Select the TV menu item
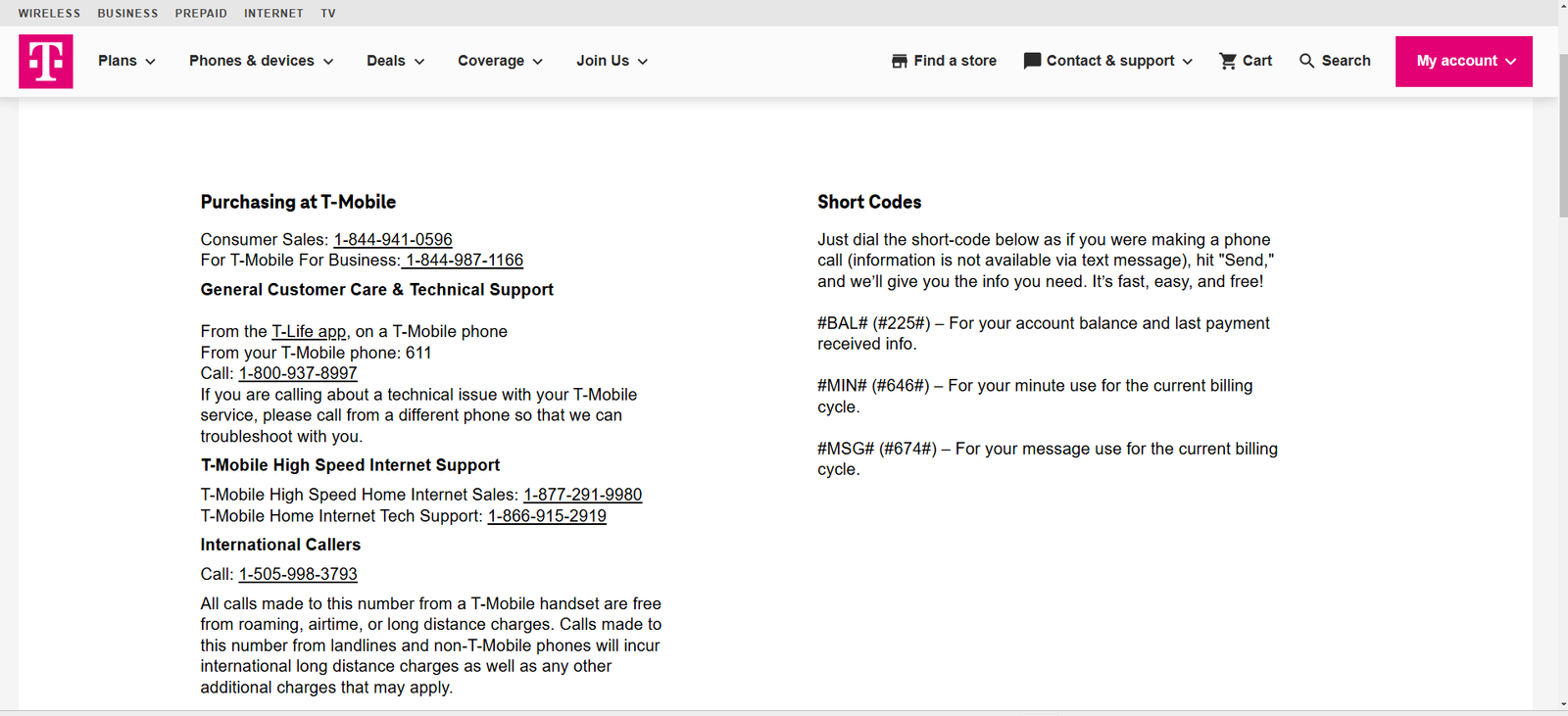 [327, 13]
